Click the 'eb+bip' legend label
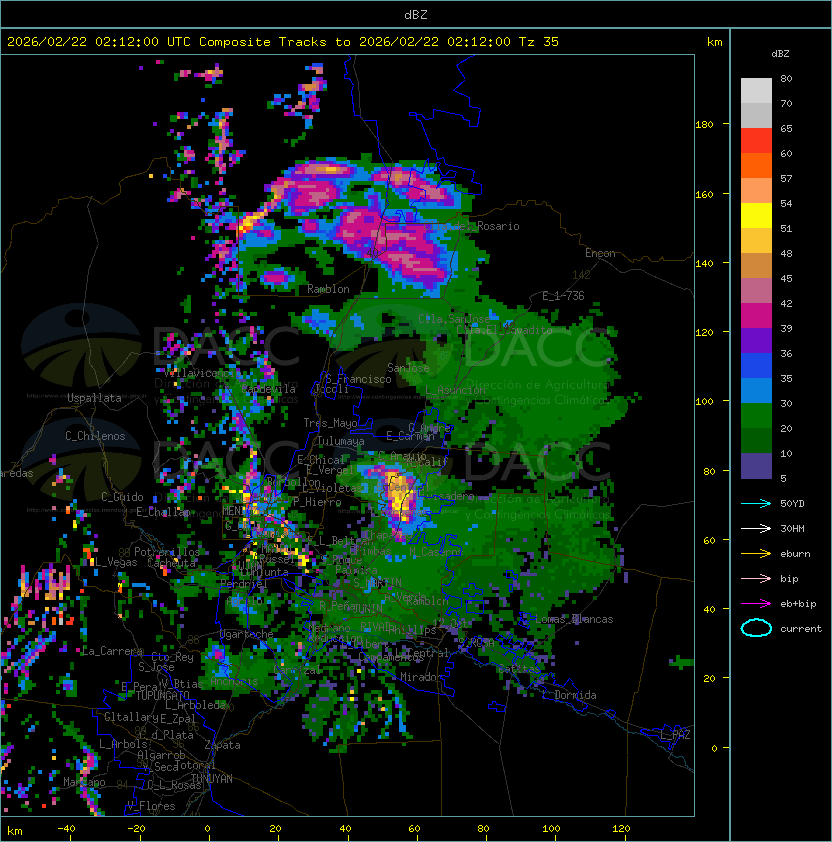 click(x=798, y=604)
